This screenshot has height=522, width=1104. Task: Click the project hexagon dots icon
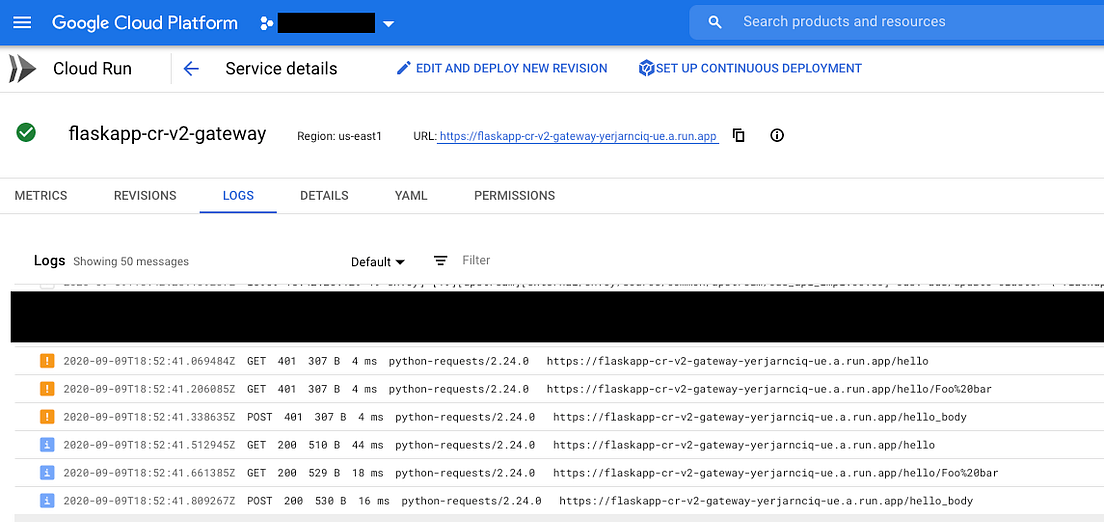click(266, 23)
